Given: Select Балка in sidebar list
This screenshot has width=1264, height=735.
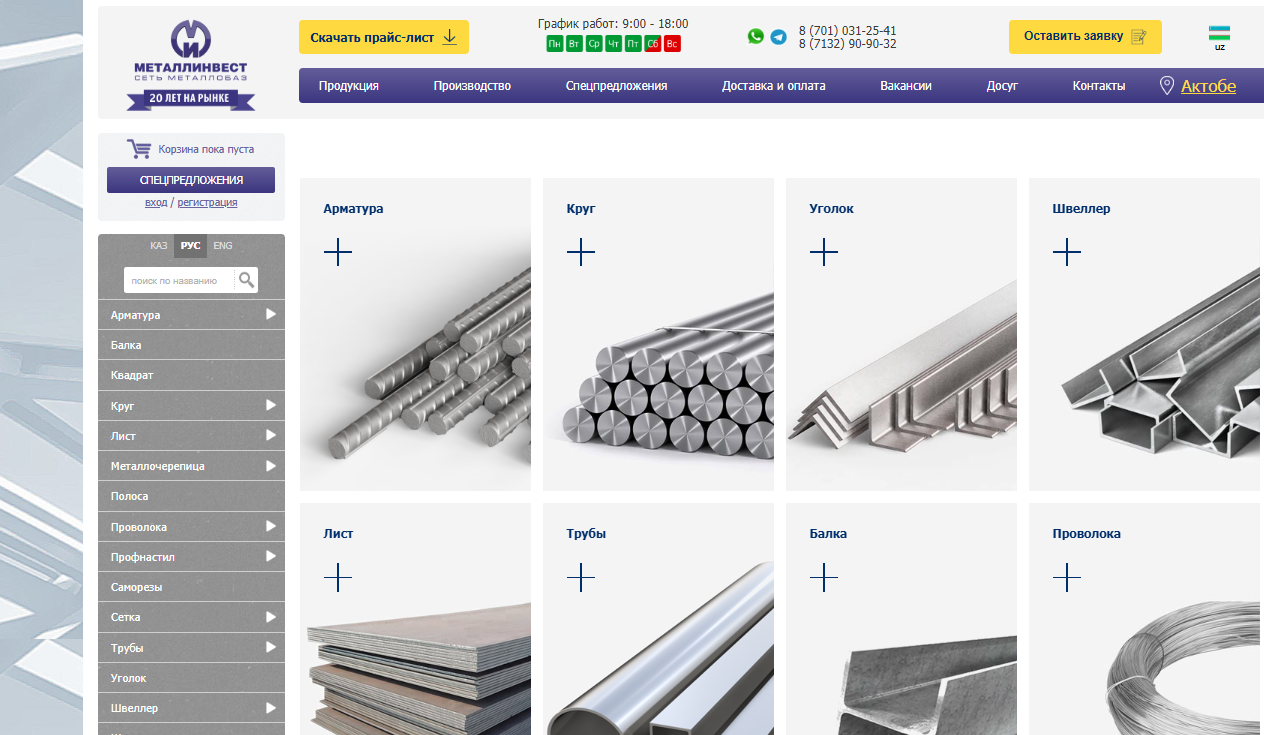Looking at the screenshot, I should pos(191,345).
